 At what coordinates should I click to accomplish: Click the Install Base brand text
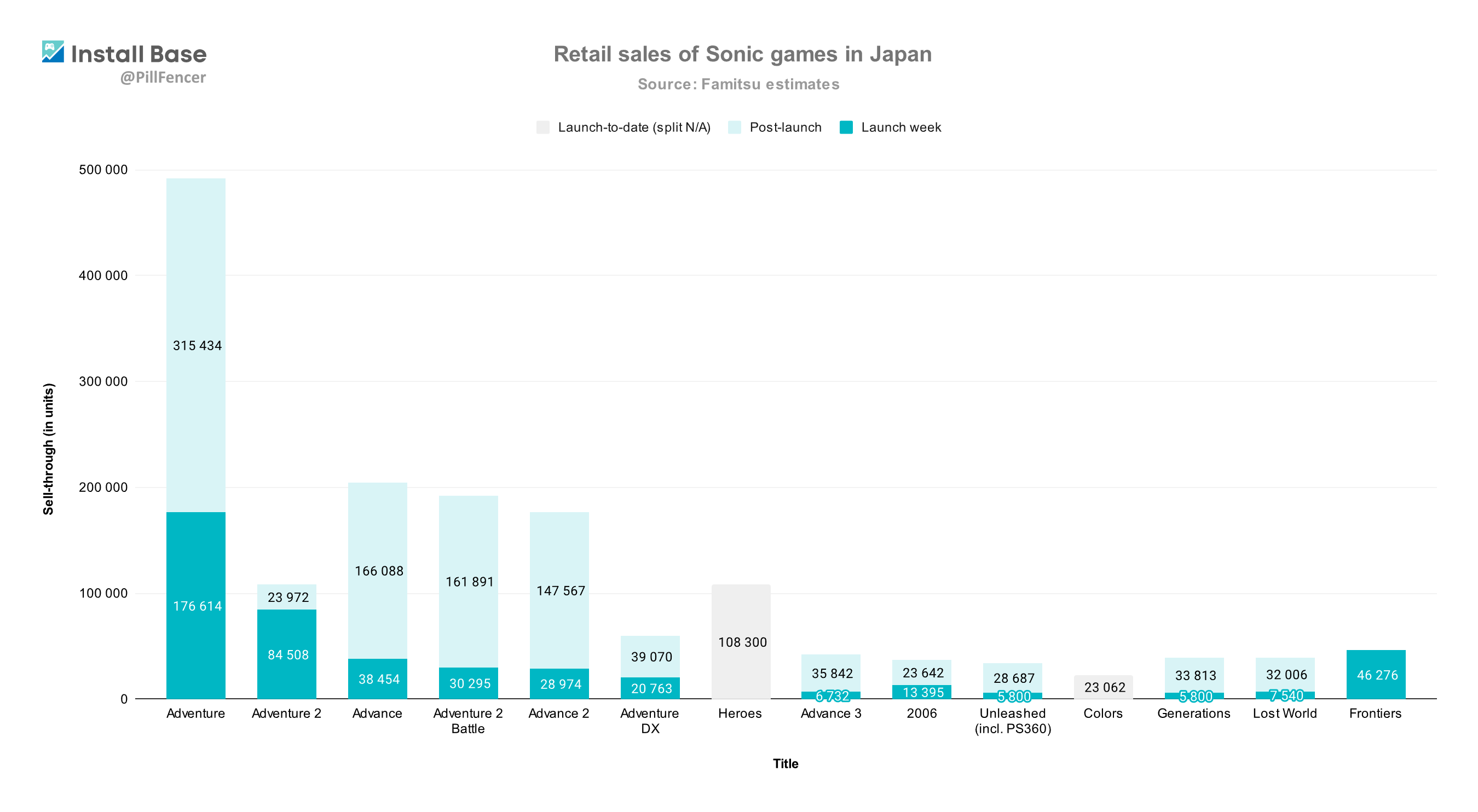[x=139, y=55]
